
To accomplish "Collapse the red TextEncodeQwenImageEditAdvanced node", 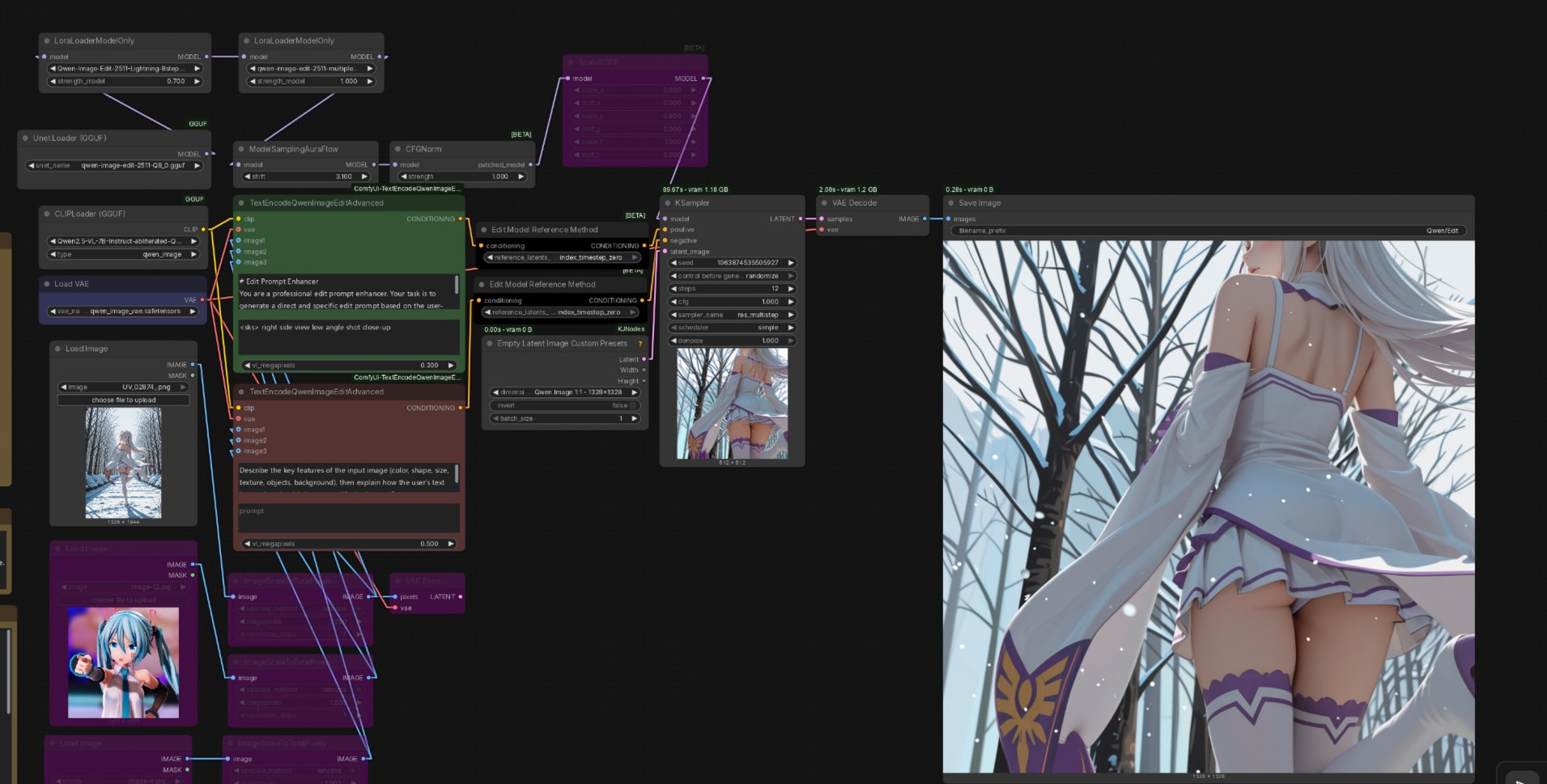I will tap(241, 392).
